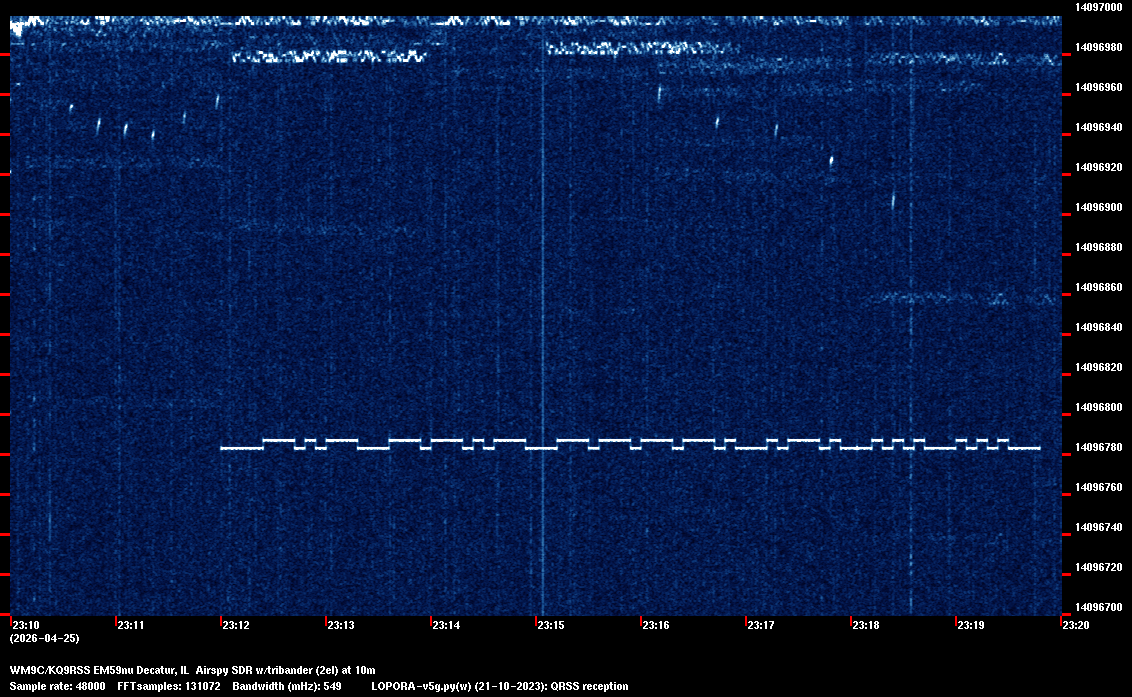Click the start of the white FSK trace

point(223,449)
